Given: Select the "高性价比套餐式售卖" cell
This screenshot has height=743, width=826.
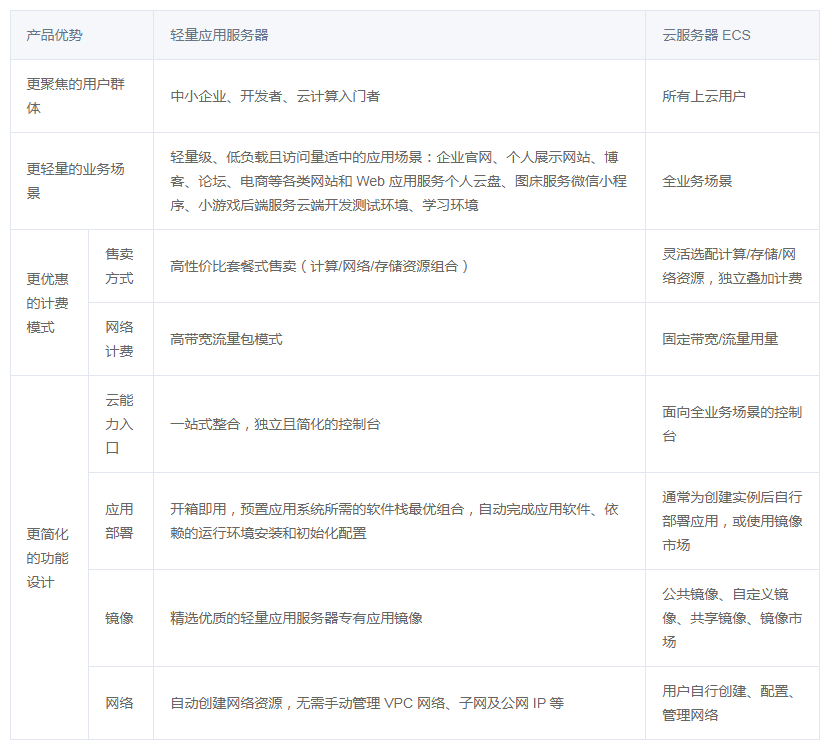Looking at the screenshot, I should coord(399,266).
